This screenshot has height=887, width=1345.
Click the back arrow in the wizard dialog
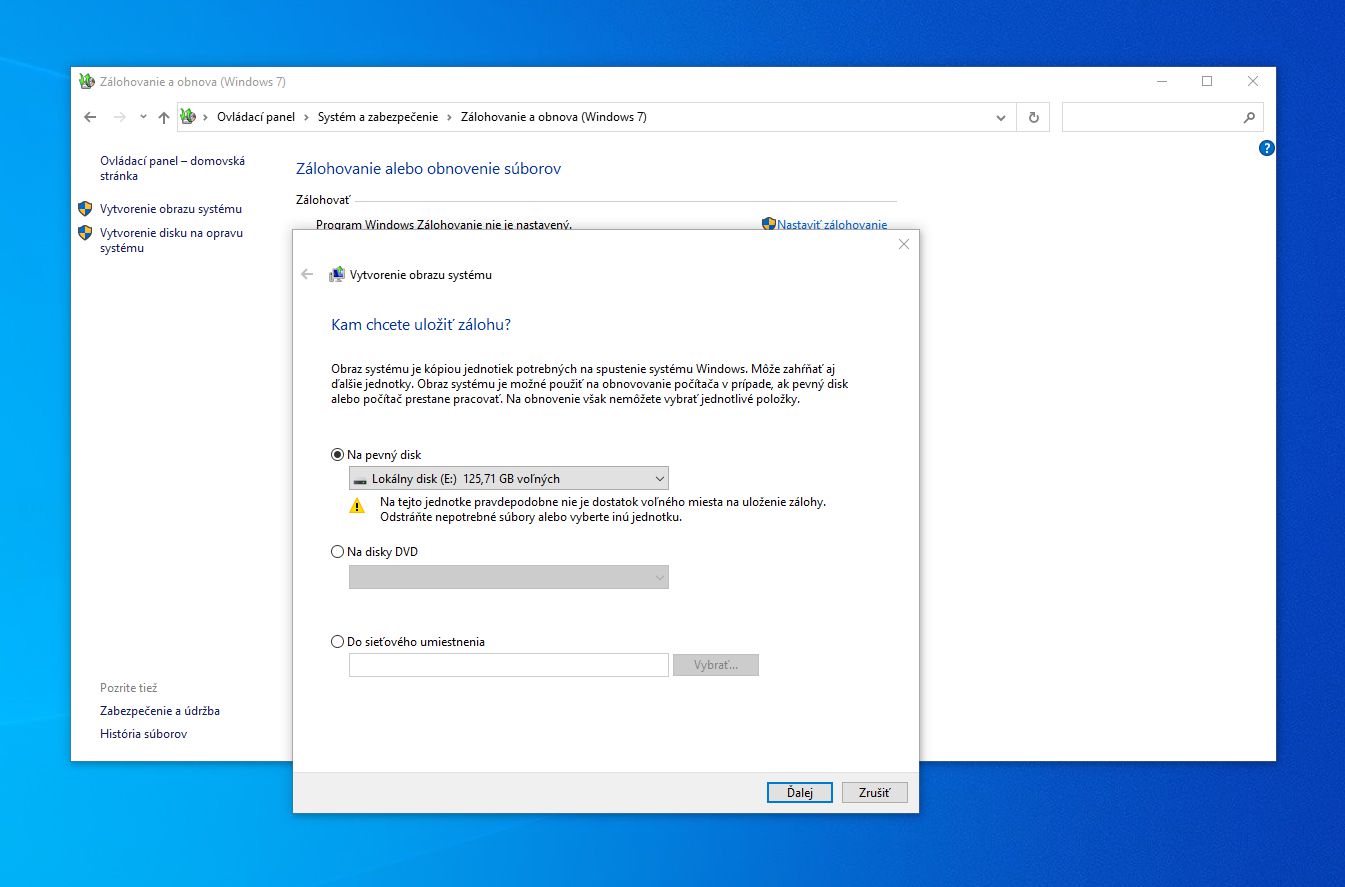click(x=307, y=274)
